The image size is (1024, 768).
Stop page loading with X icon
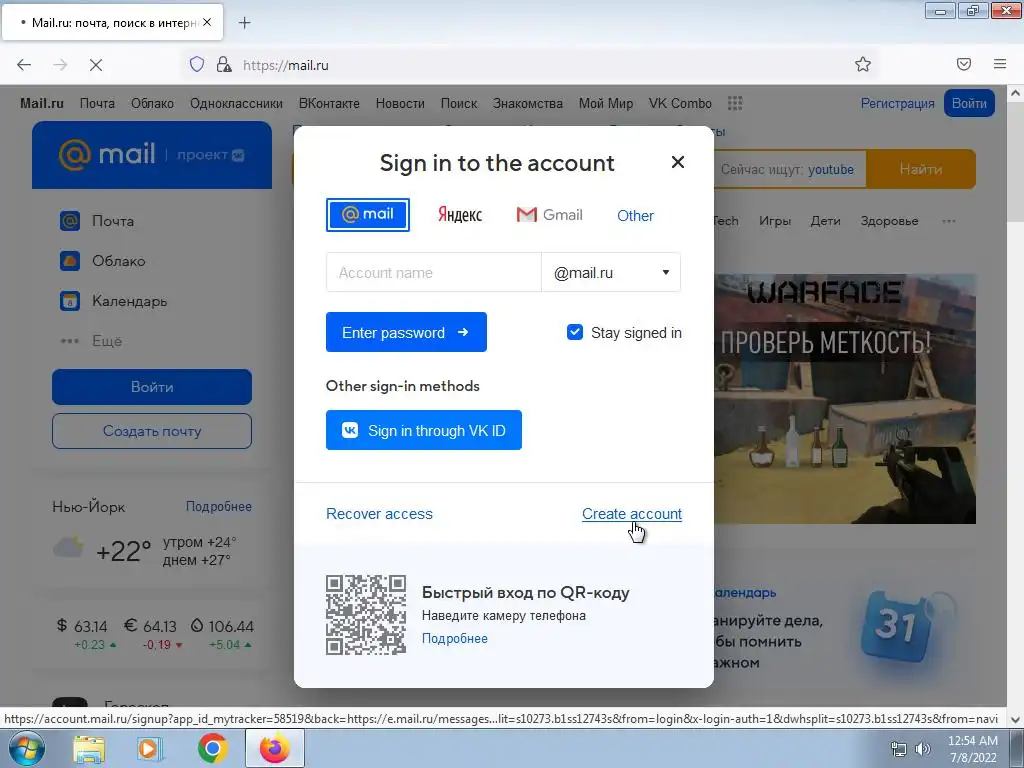tap(96, 65)
